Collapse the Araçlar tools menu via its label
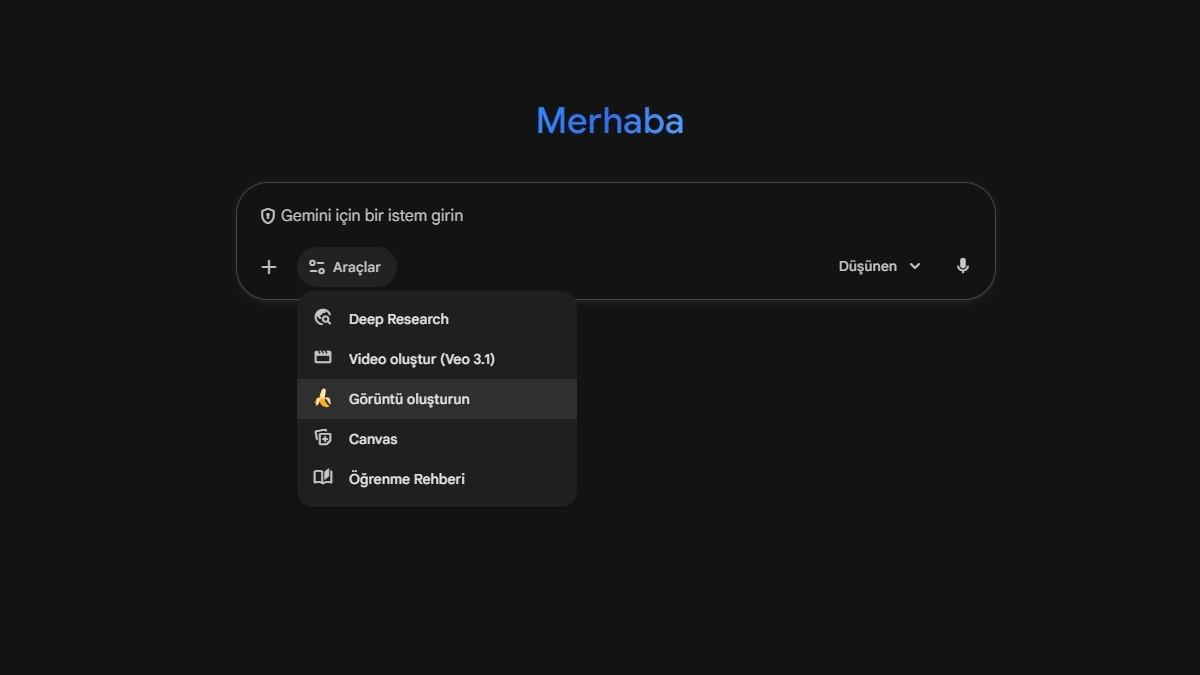Image resolution: width=1200 pixels, height=675 pixels. pyautogui.click(x=357, y=267)
